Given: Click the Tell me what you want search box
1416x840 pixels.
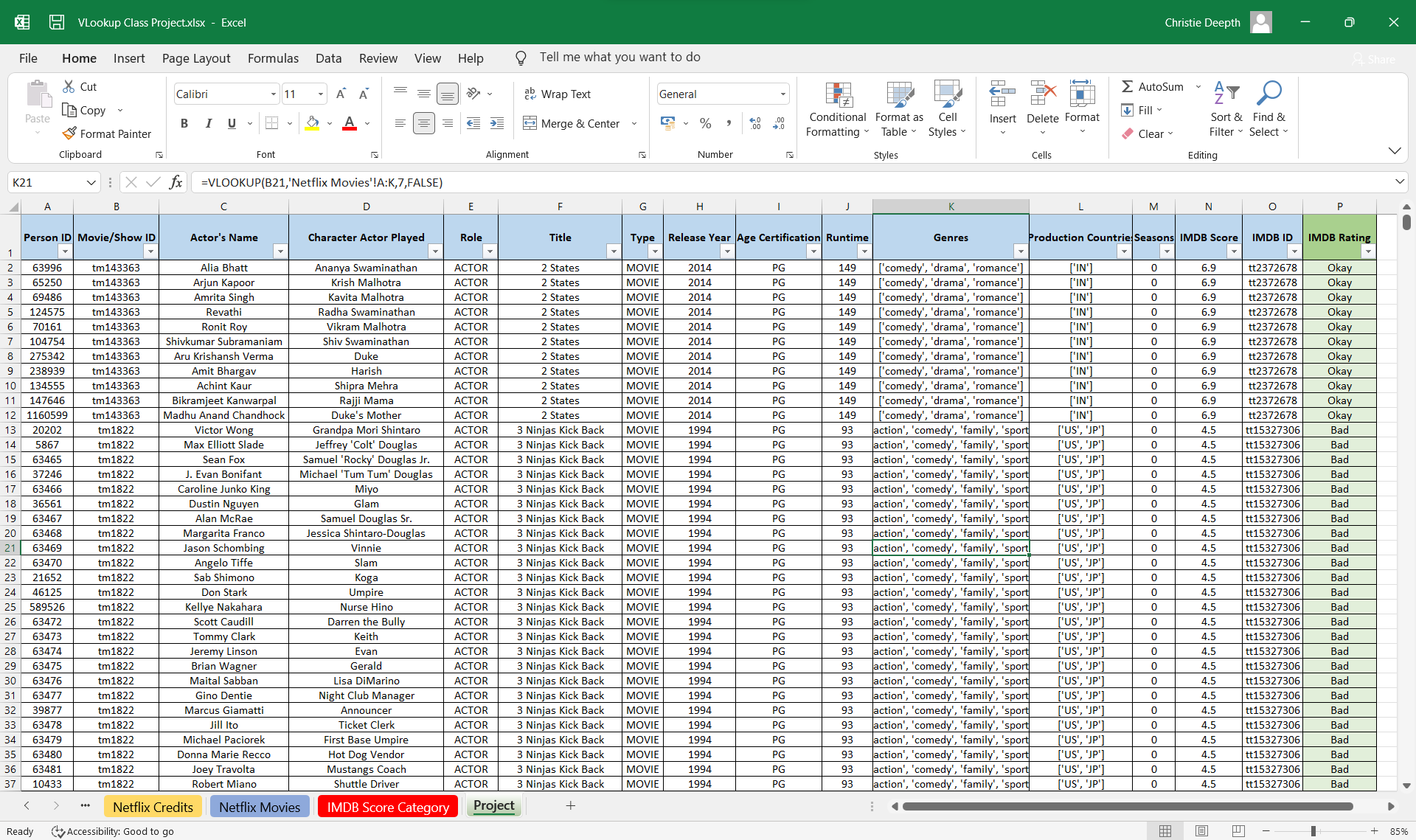Looking at the screenshot, I should click(x=619, y=58).
